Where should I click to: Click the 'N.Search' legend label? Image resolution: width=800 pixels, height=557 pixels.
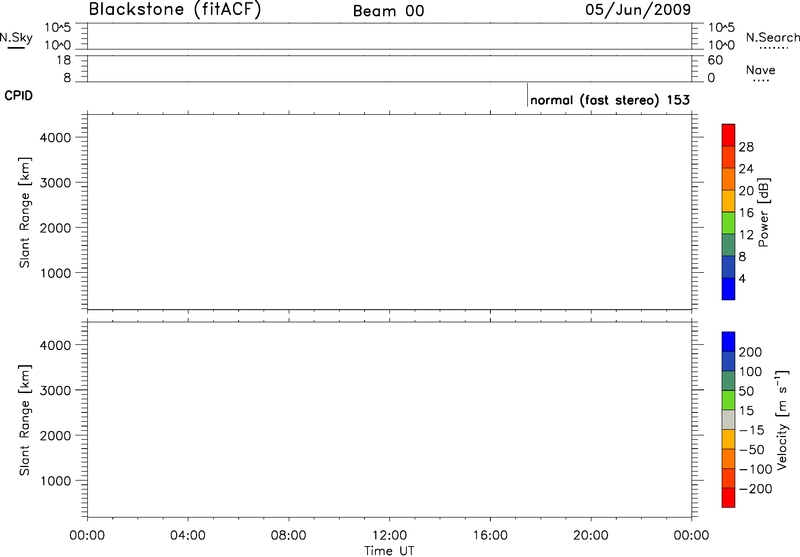coord(772,37)
